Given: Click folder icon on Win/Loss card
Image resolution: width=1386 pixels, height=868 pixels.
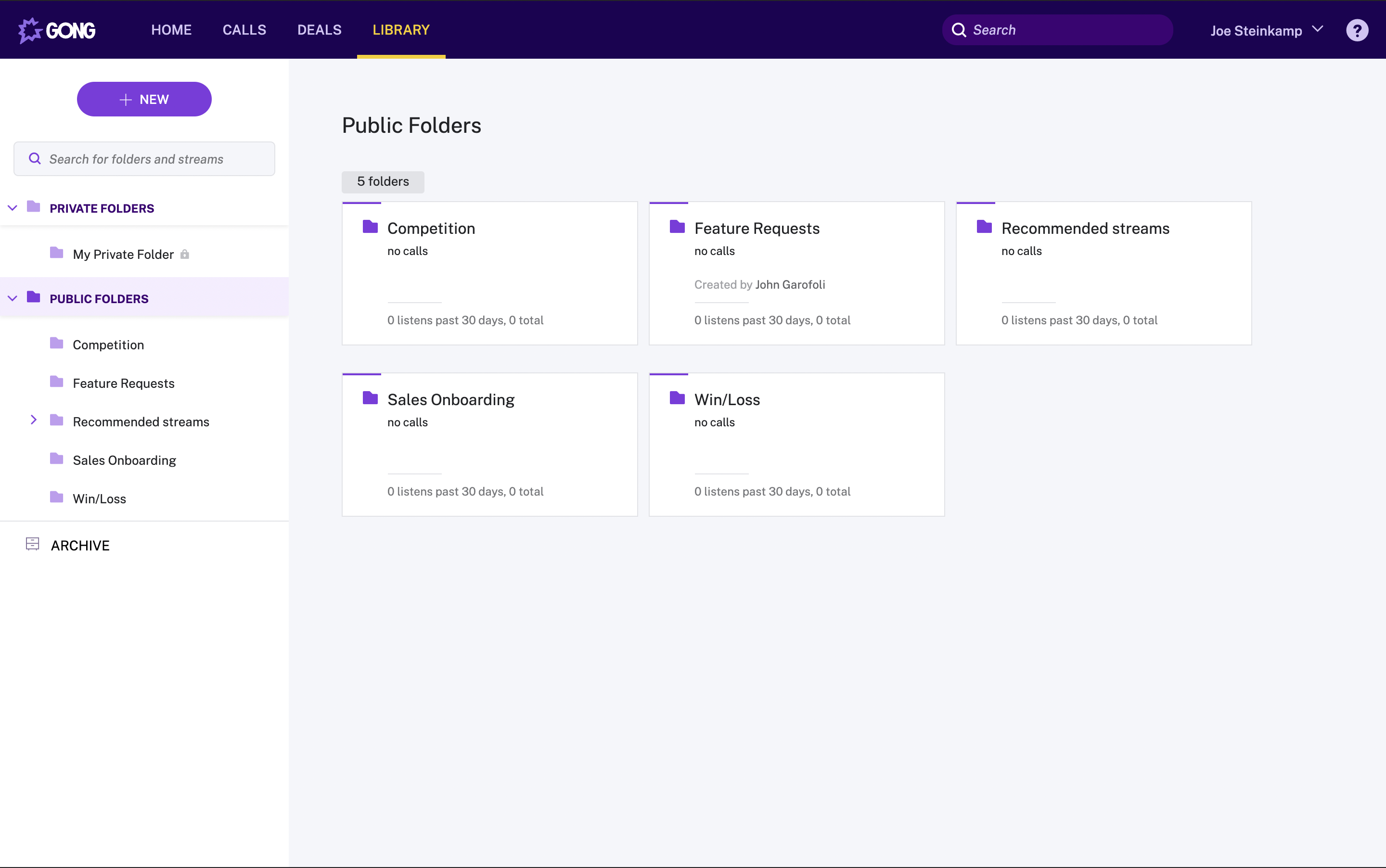Looking at the screenshot, I should (678, 398).
